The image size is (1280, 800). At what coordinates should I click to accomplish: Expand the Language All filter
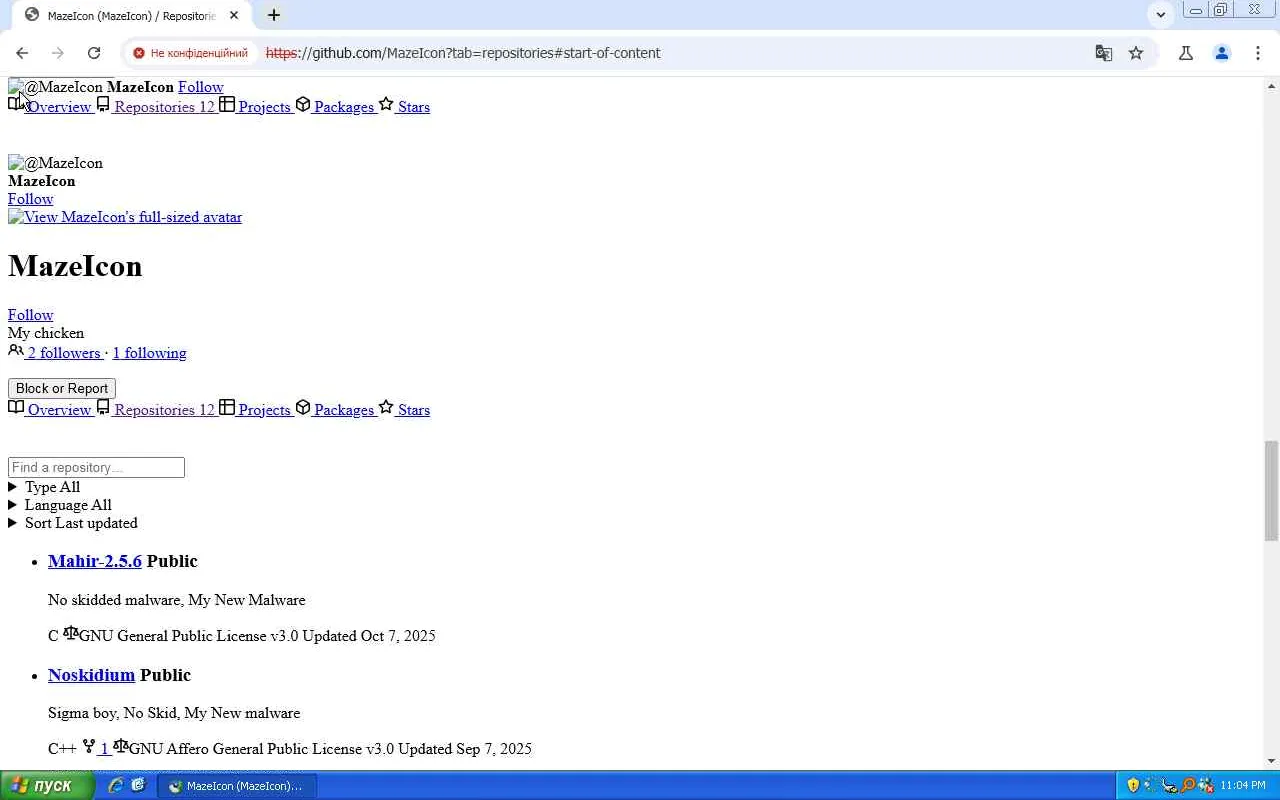60,505
